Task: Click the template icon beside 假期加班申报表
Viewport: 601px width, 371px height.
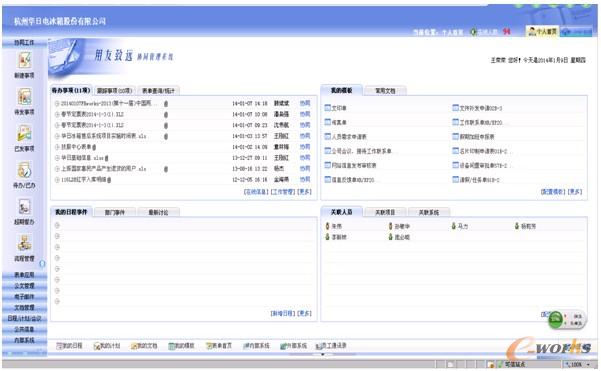Action: [455, 136]
